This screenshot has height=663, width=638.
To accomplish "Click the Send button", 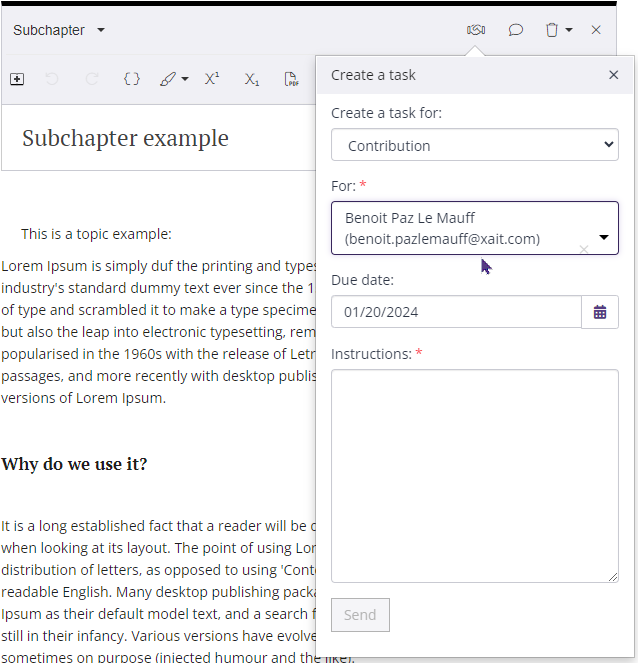I will point(360,615).
